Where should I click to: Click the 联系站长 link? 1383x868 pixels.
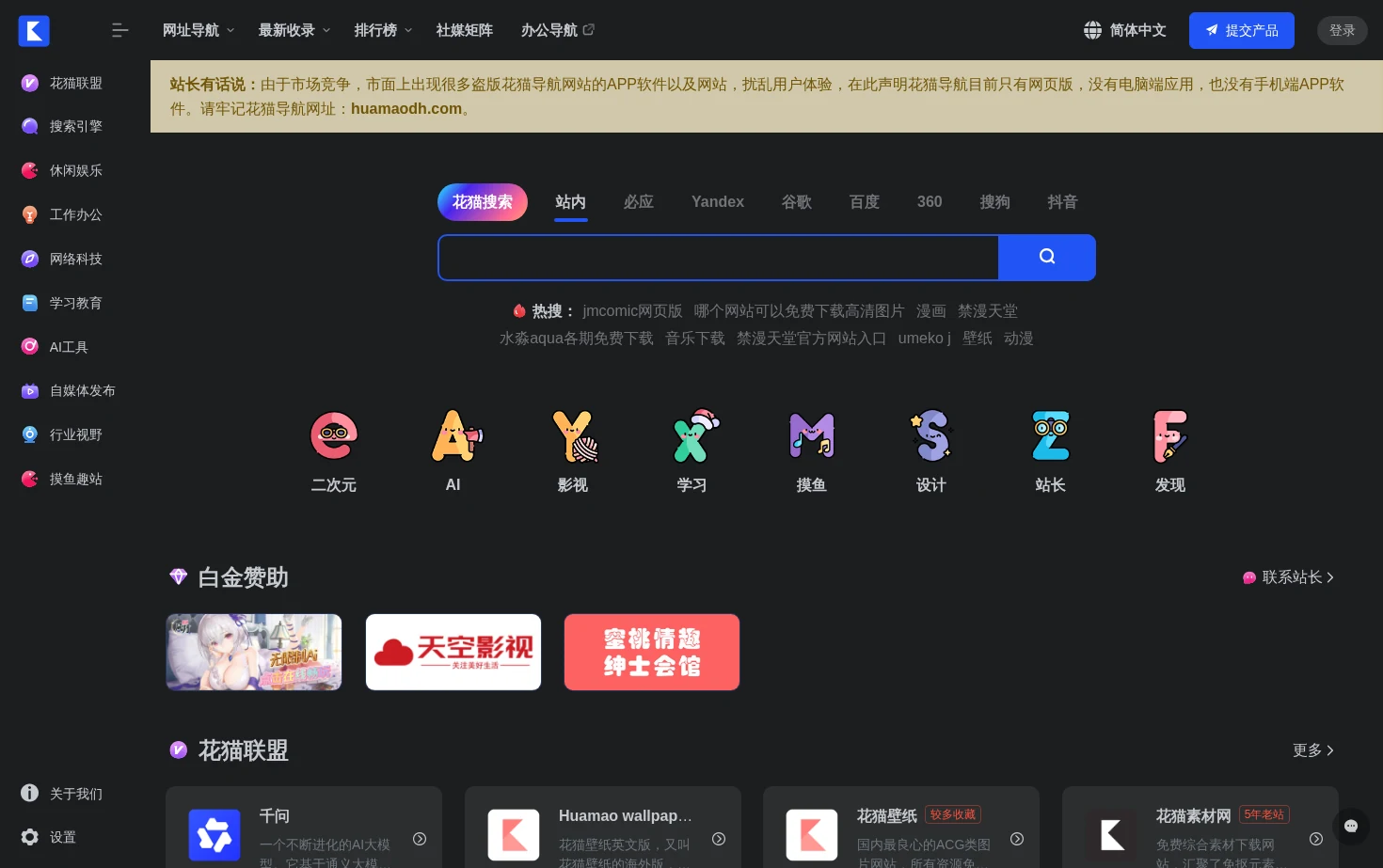coord(1289,577)
